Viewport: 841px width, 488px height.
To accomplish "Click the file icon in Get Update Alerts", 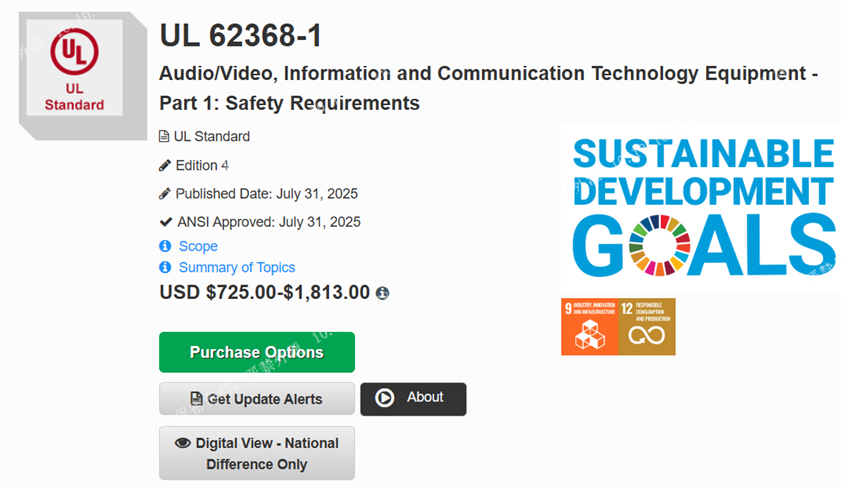I will 196,399.
